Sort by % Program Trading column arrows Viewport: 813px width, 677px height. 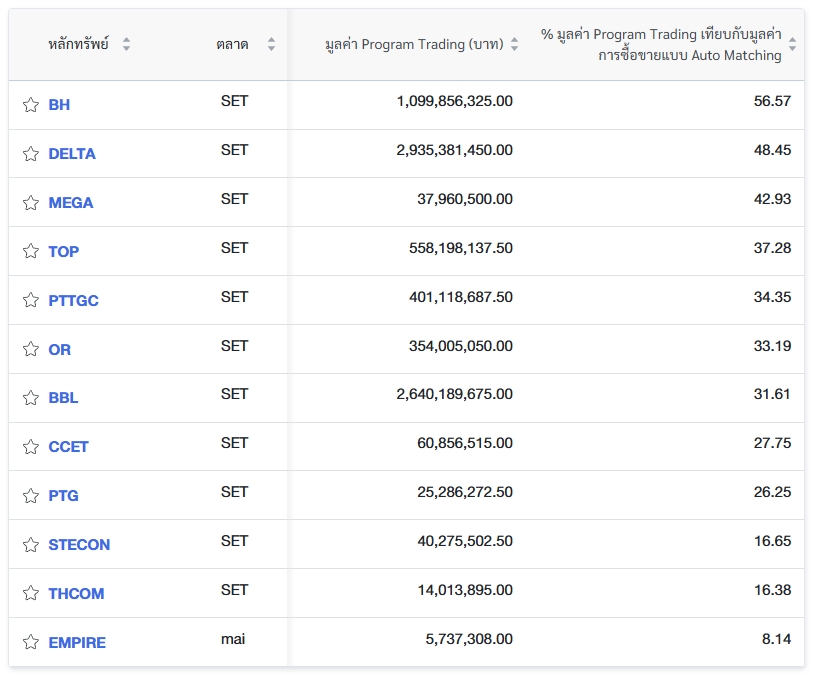pyautogui.click(x=792, y=45)
